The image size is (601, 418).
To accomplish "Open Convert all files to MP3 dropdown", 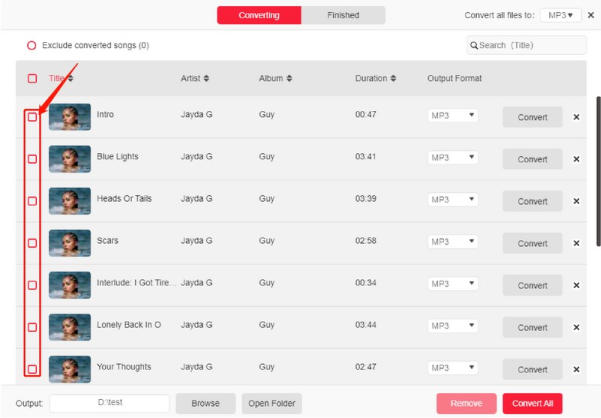I will pyautogui.click(x=561, y=16).
